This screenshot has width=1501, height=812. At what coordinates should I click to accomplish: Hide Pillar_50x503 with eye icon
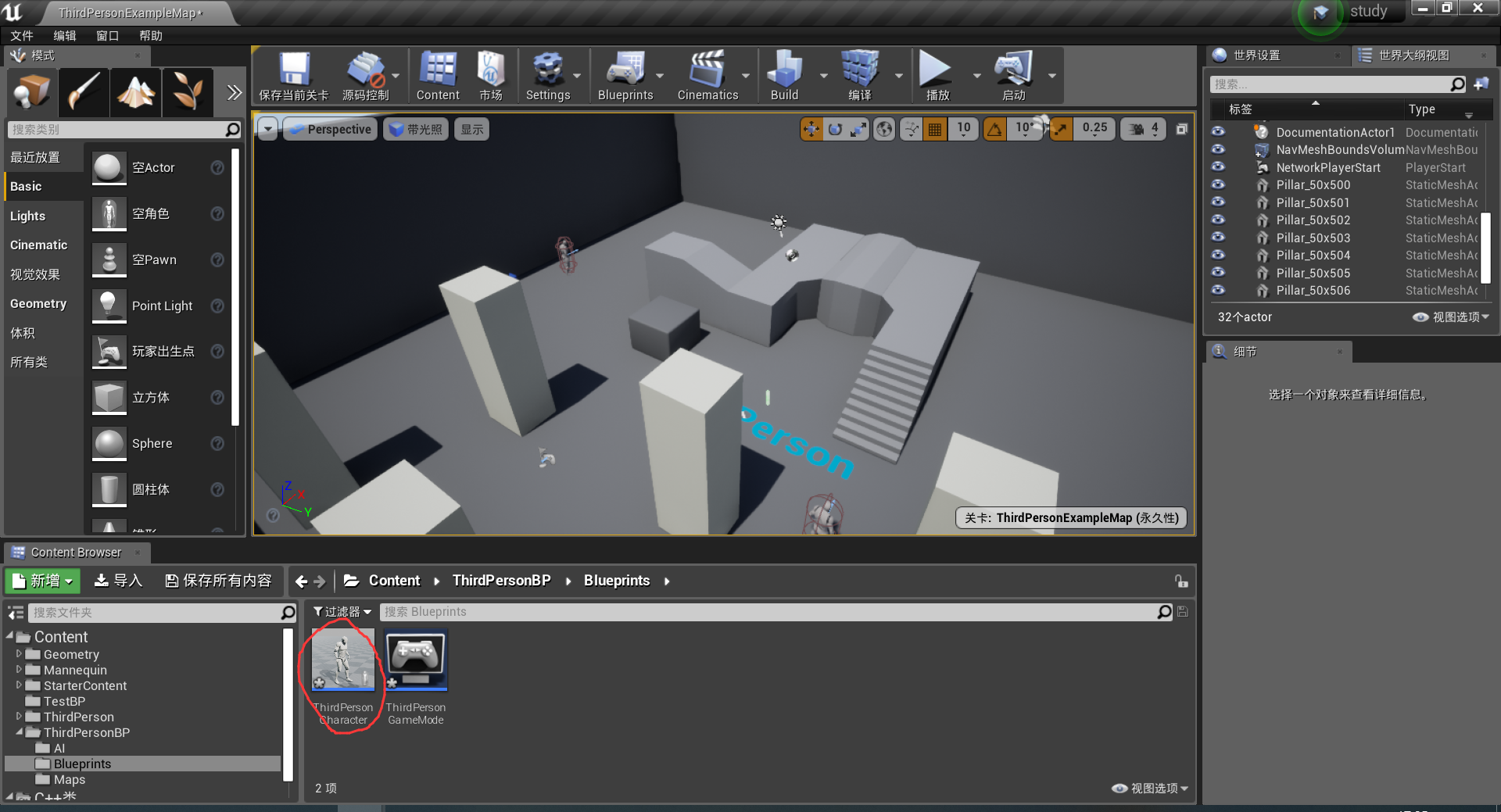pos(1218,237)
